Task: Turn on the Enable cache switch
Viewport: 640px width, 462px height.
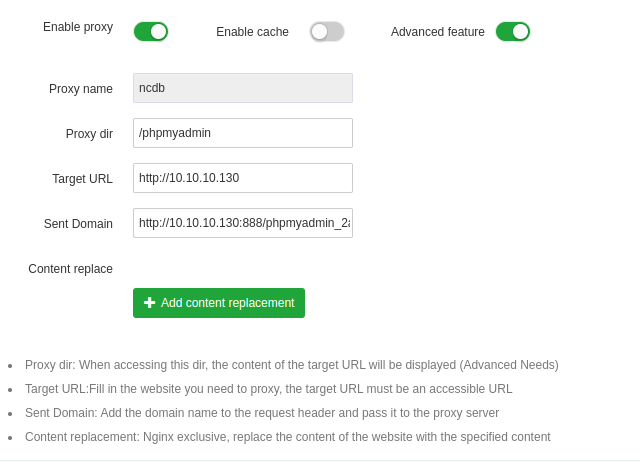Action: pos(327,32)
